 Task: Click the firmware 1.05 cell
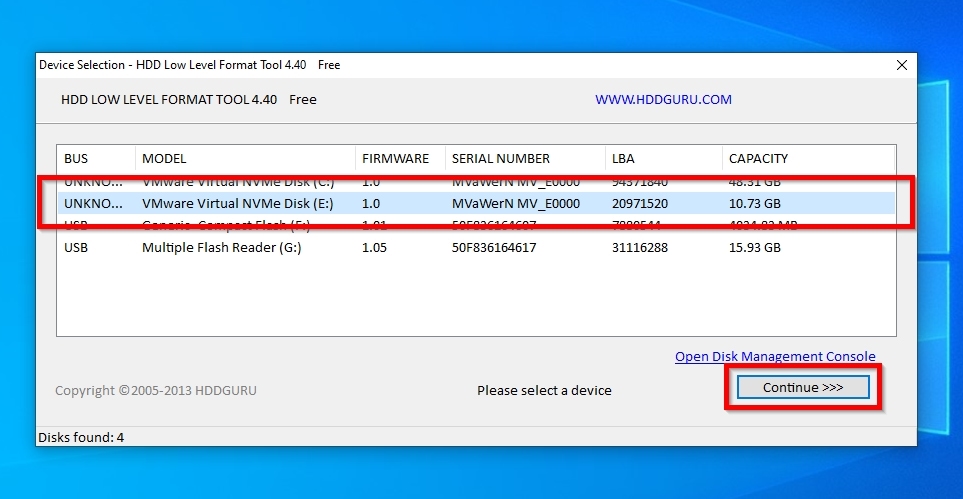coord(374,247)
